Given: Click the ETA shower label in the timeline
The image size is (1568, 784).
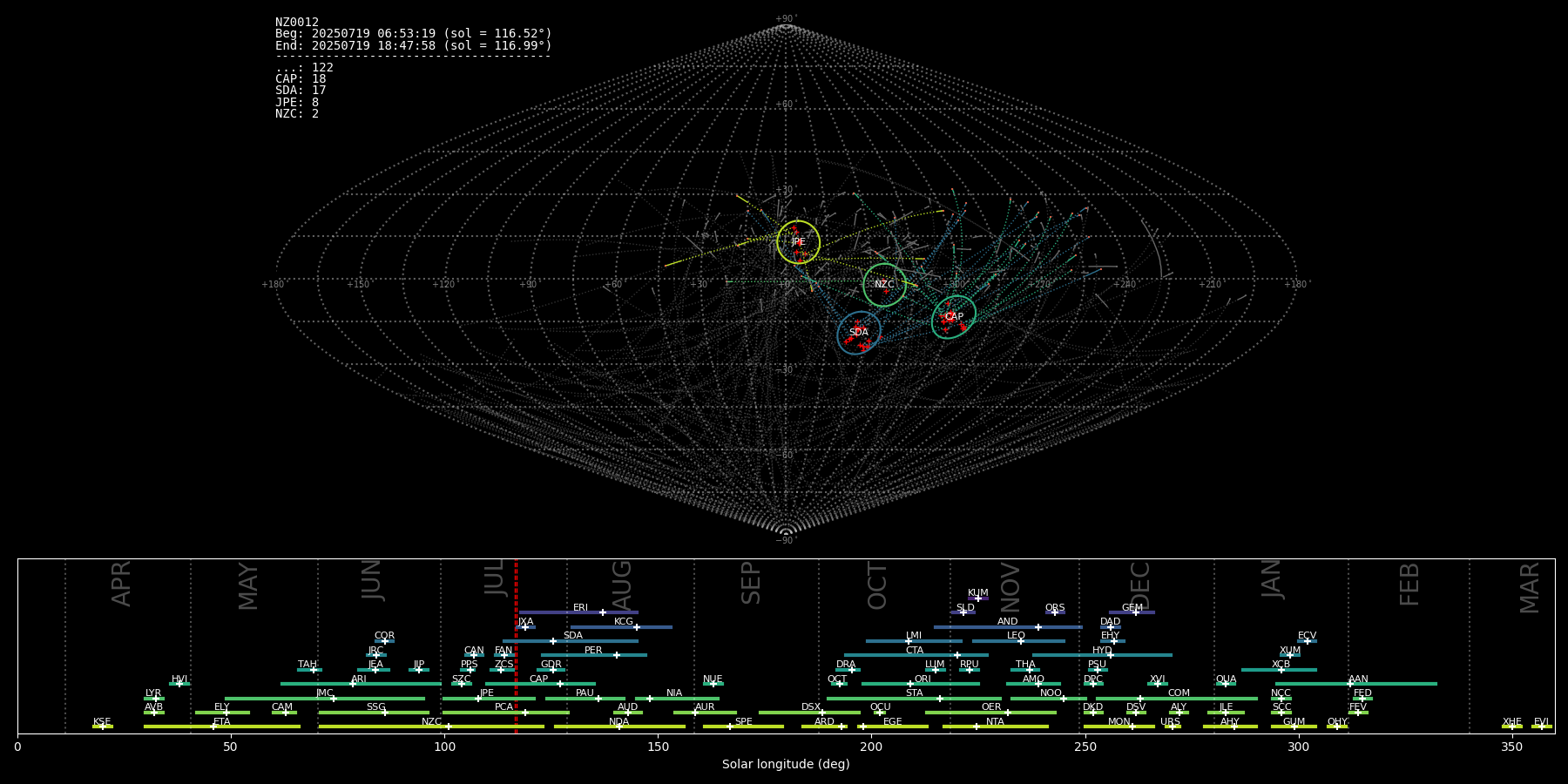Looking at the screenshot, I should tap(222, 722).
